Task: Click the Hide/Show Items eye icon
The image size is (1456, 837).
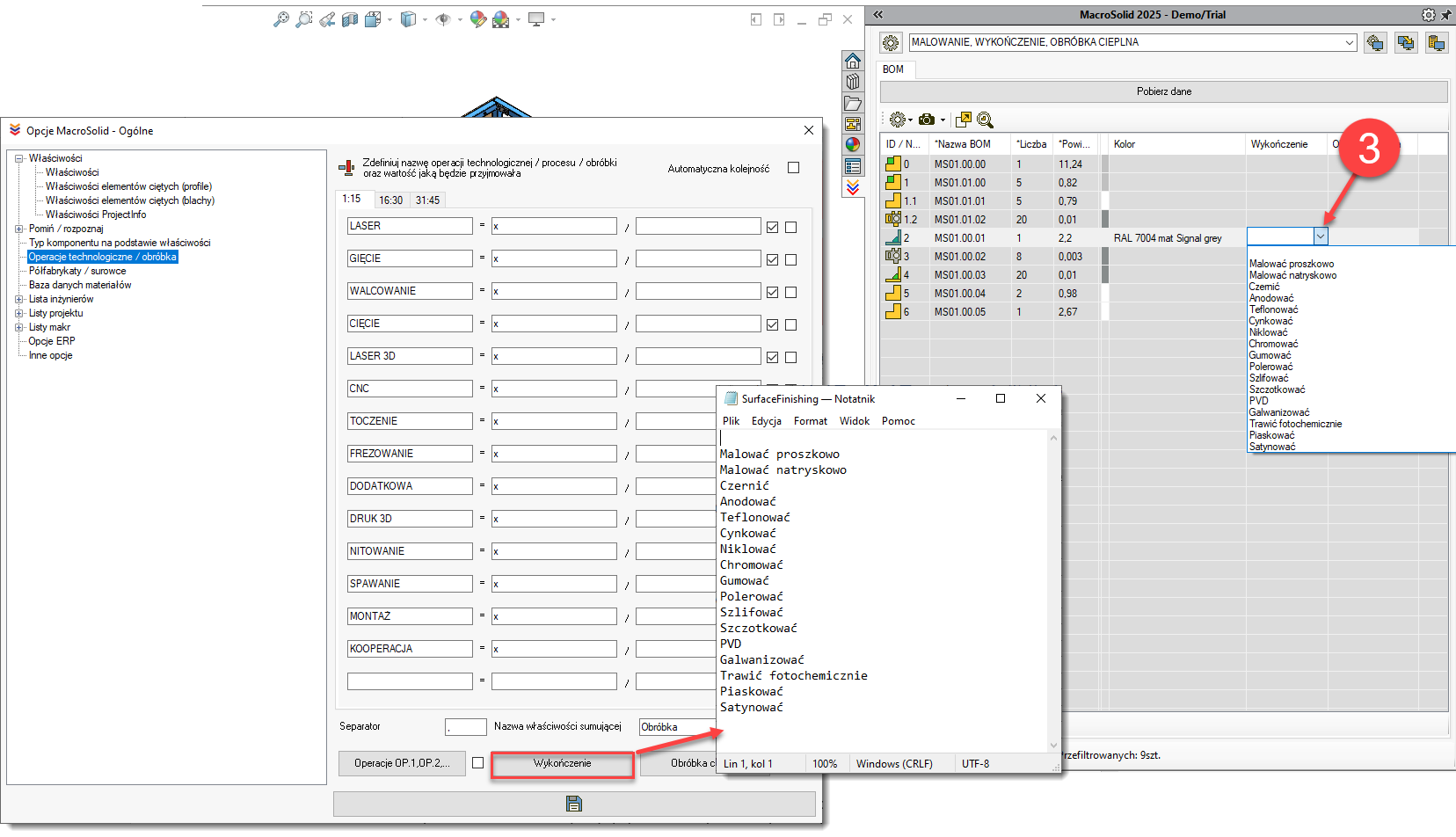Action: [443, 19]
